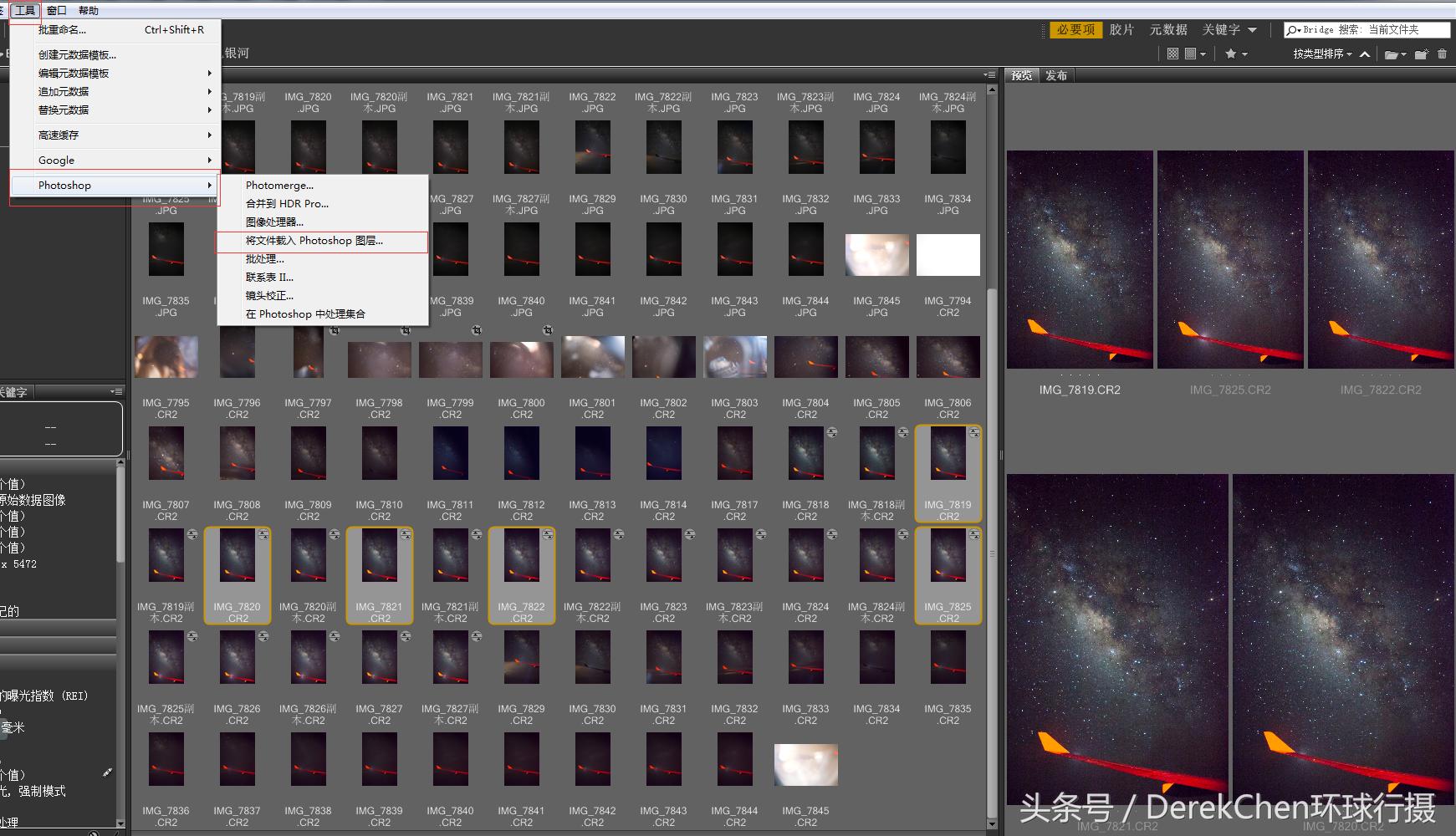Switch to the 关键字 workspace
Image resolution: width=1456 pixels, height=836 pixels.
coord(1221,30)
